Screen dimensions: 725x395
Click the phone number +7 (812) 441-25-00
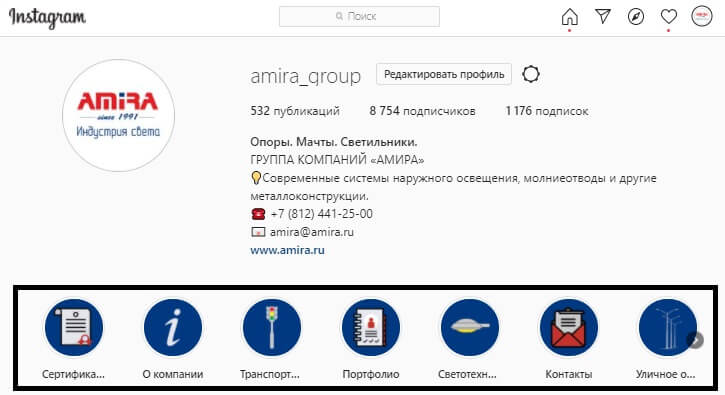[321, 214]
